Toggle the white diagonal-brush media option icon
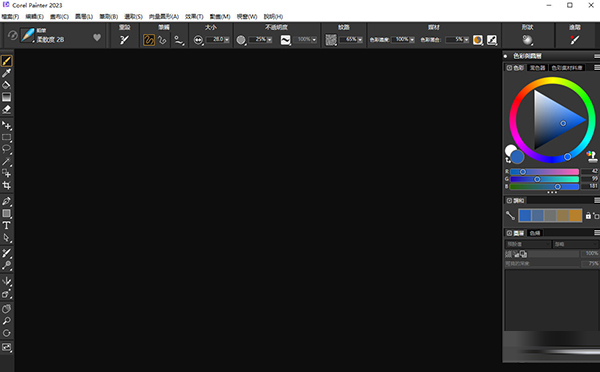The image size is (600, 372). pos(492,40)
